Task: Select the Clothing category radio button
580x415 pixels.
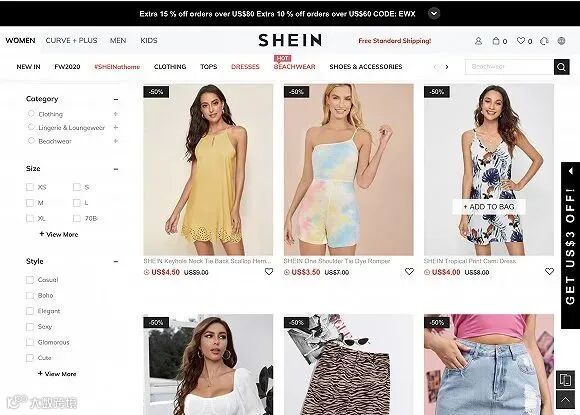Action: pos(31,114)
